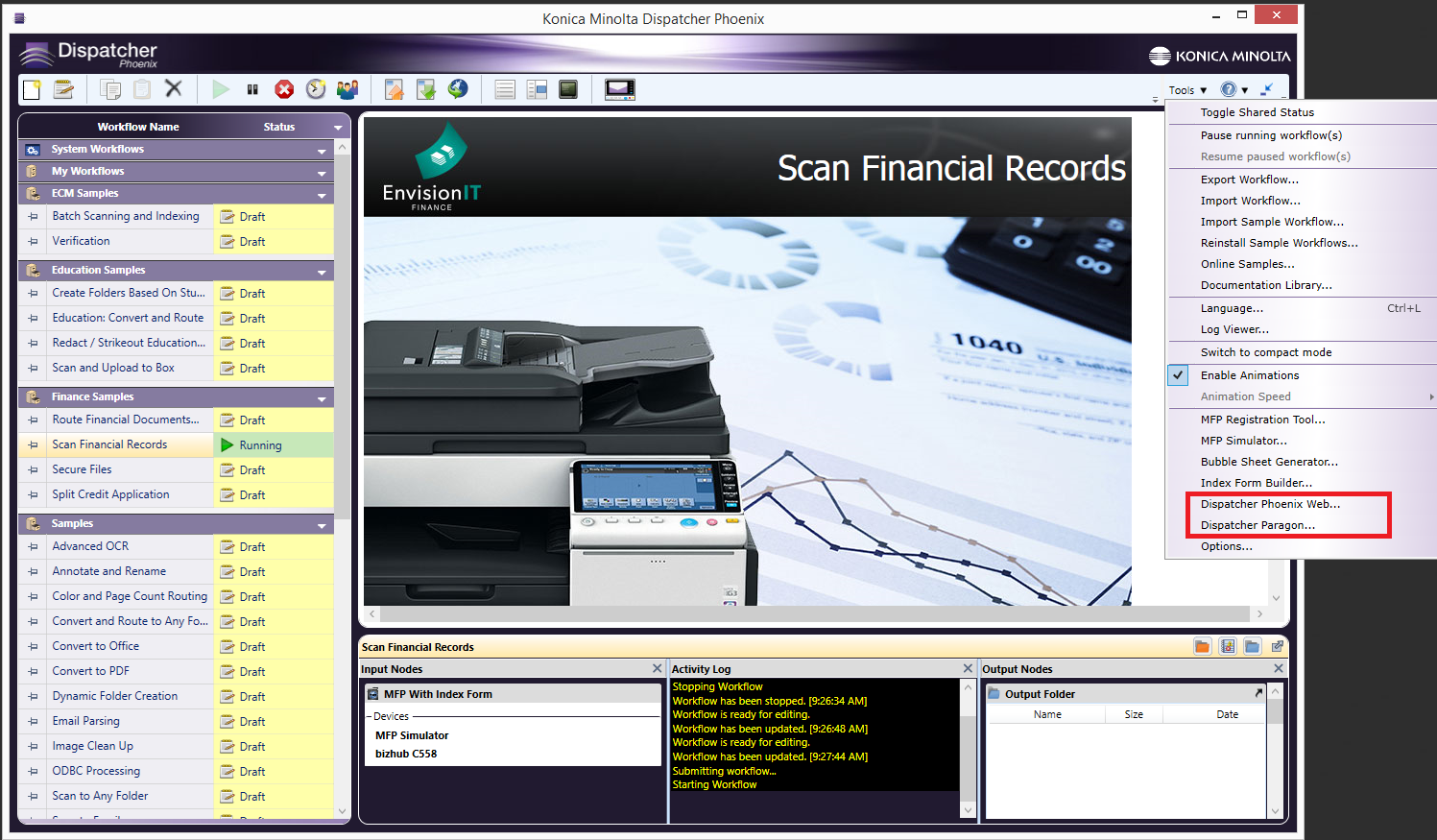Open Dispatcher Paragon... menu item
This screenshot has height=840, width=1437.
click(x=1257, y=525)
